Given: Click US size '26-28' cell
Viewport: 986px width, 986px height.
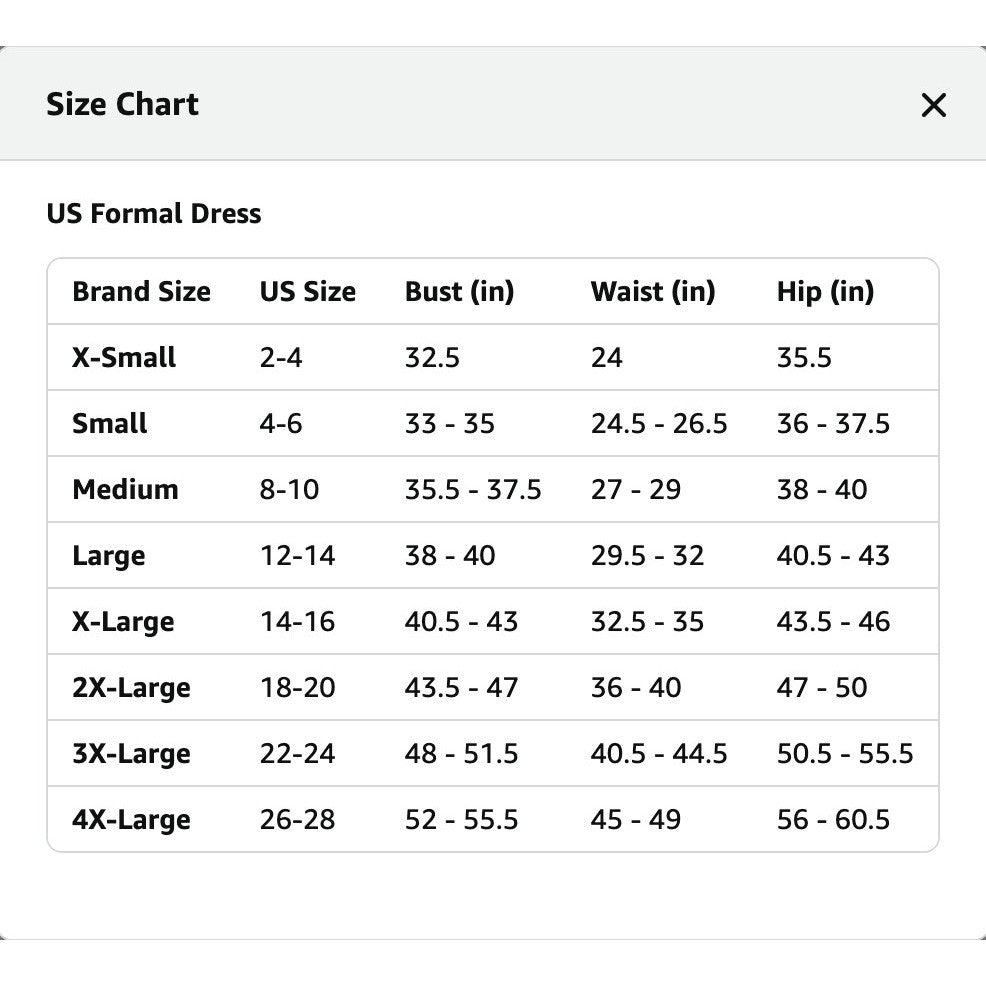Looking at the screenshot, I should point(297,820).
